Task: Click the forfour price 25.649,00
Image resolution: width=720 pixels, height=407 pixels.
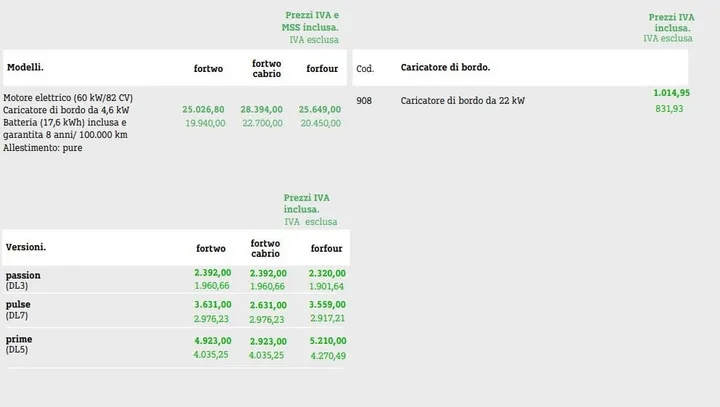Action: point(319,110)
